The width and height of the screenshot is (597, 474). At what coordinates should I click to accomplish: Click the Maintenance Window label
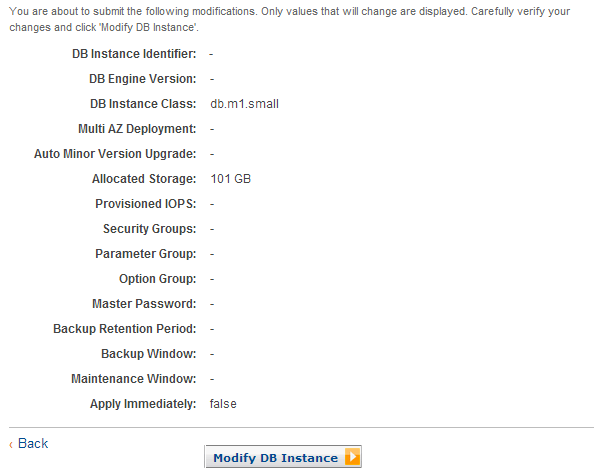tap(134, 379)
